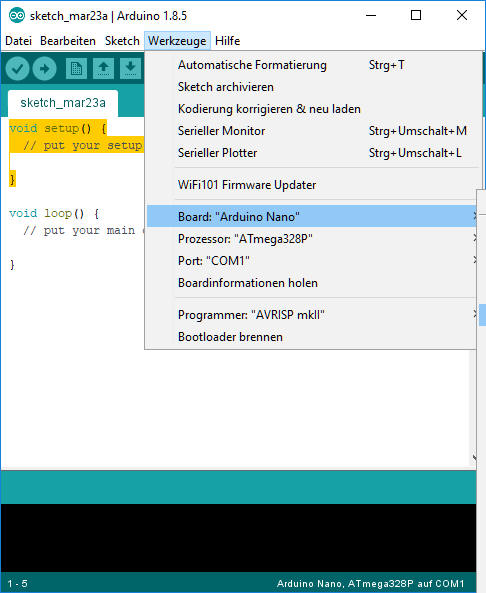486x593 pixels.
Task: Click the Arduino logo in title bar
Action: pos(17,16)
